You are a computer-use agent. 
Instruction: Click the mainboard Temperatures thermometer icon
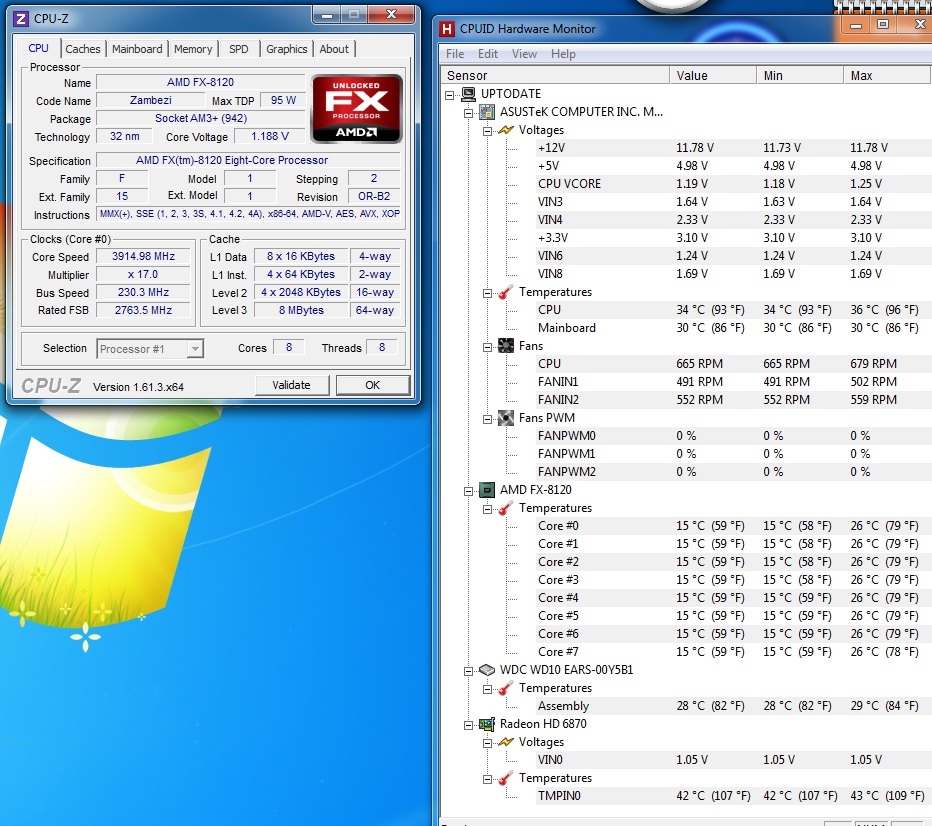coord(506,292)
